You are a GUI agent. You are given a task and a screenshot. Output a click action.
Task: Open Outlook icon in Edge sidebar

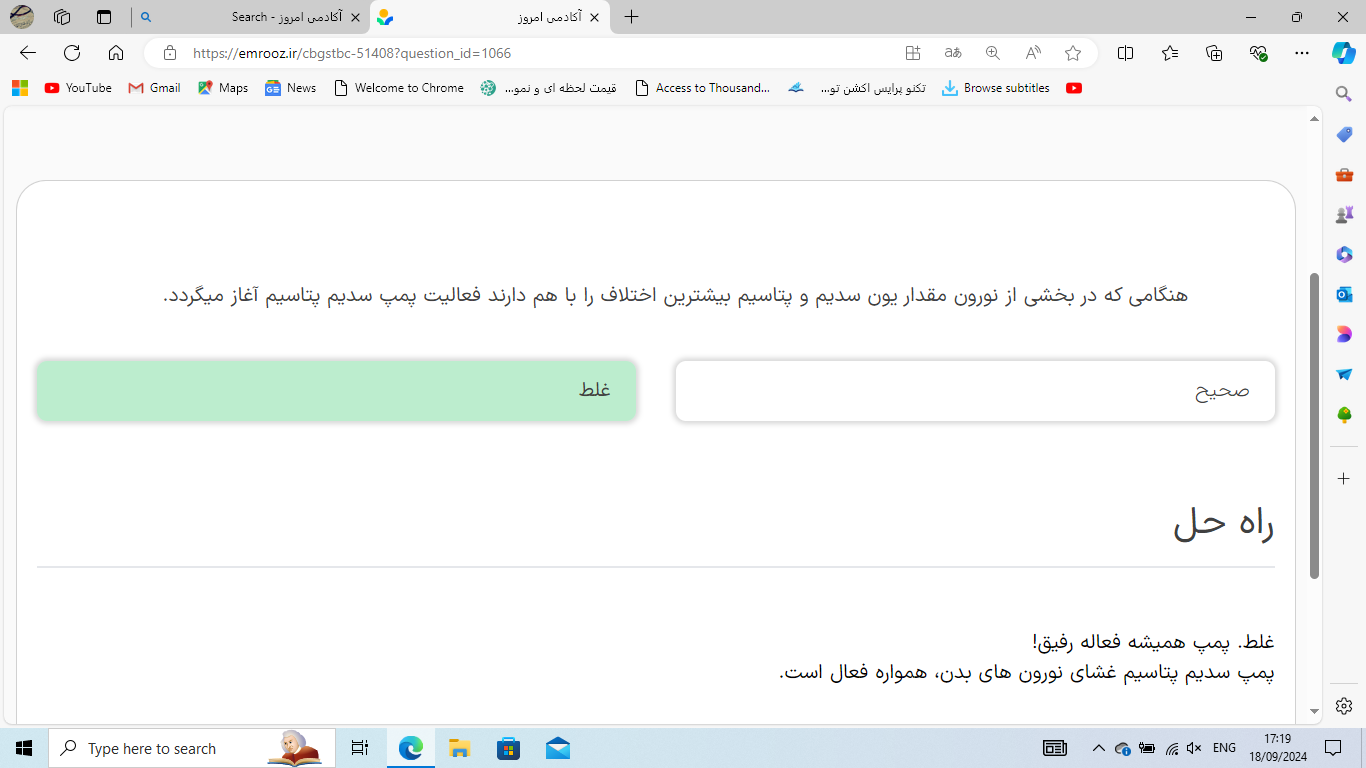(1344, 294)
